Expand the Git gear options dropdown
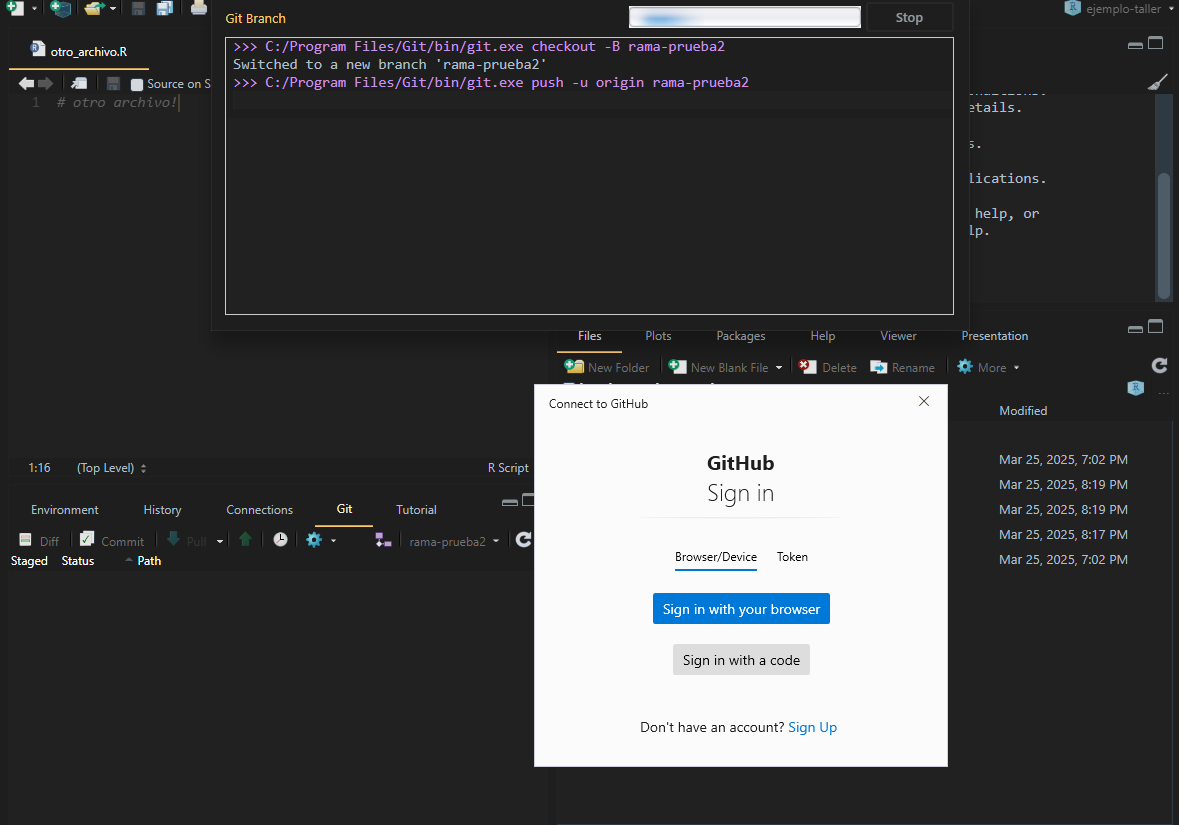The height and width of the screenshot is (825, 1179). [x=333, y=541]
